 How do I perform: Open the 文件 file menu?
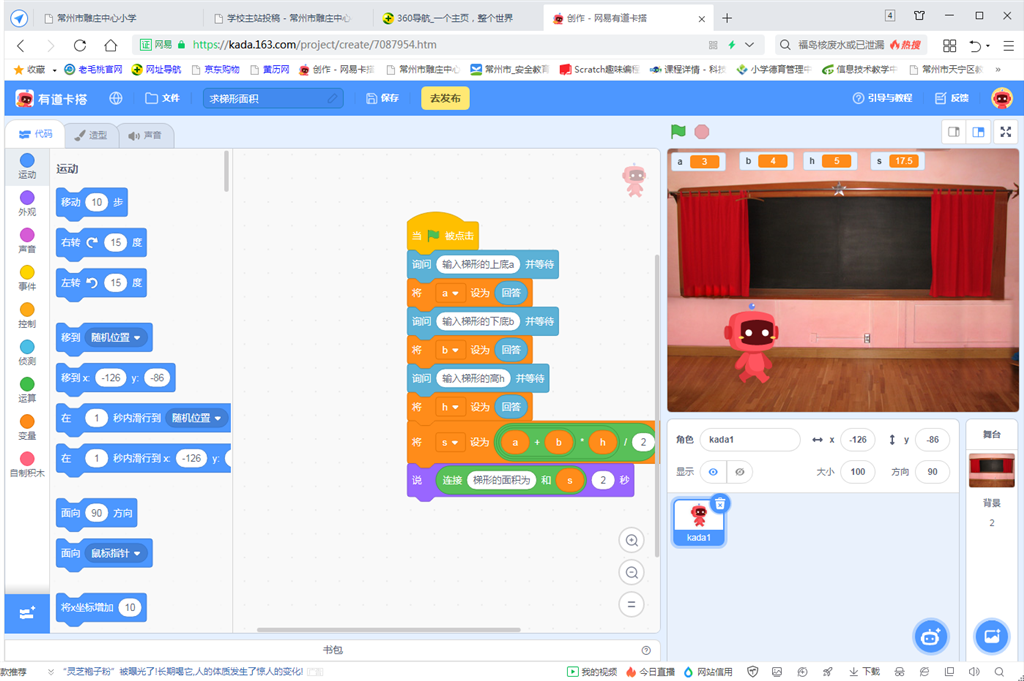[x=162, y=98]
